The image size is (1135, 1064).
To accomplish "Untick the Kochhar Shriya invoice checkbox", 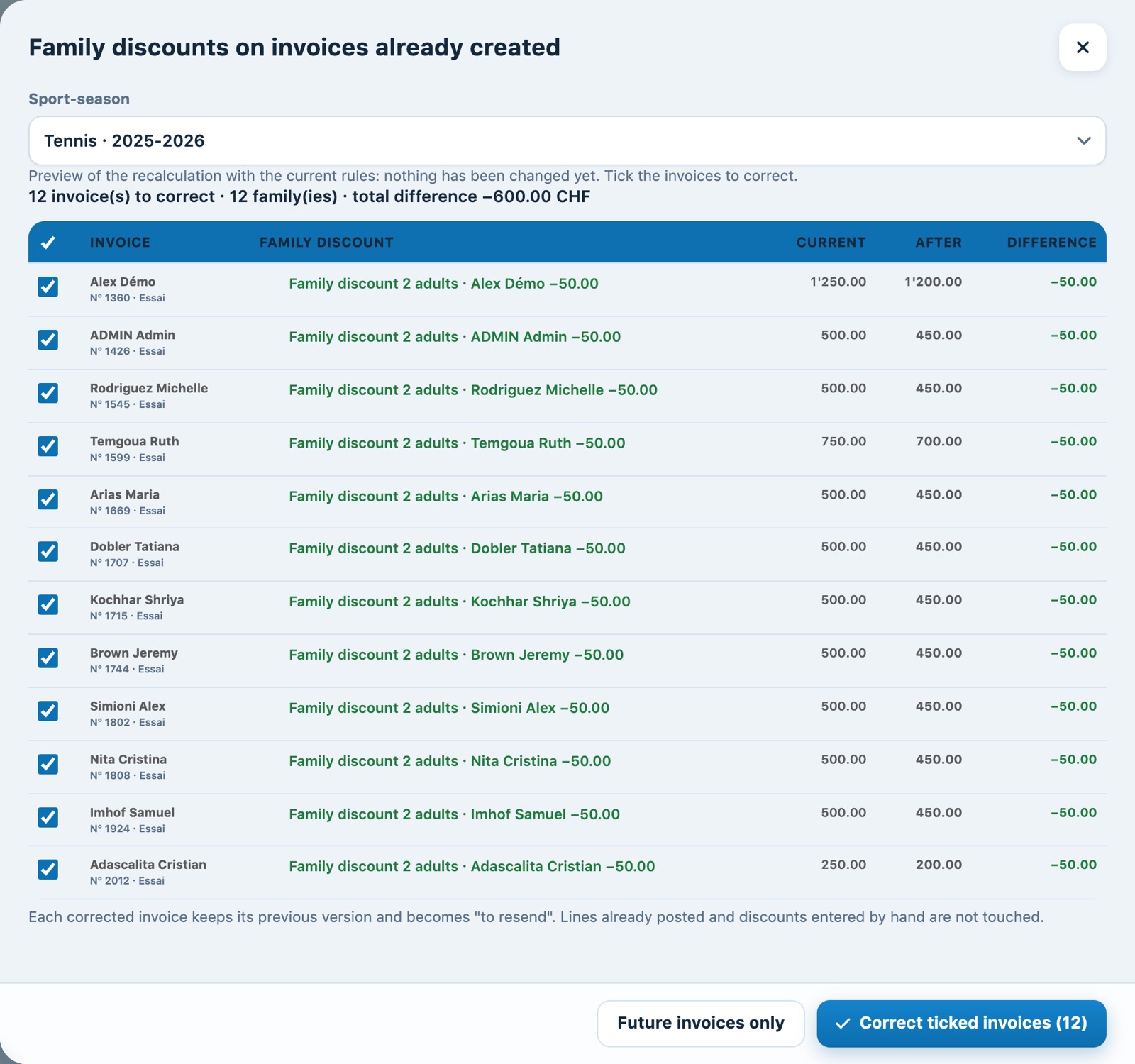I will click(48, 604).
